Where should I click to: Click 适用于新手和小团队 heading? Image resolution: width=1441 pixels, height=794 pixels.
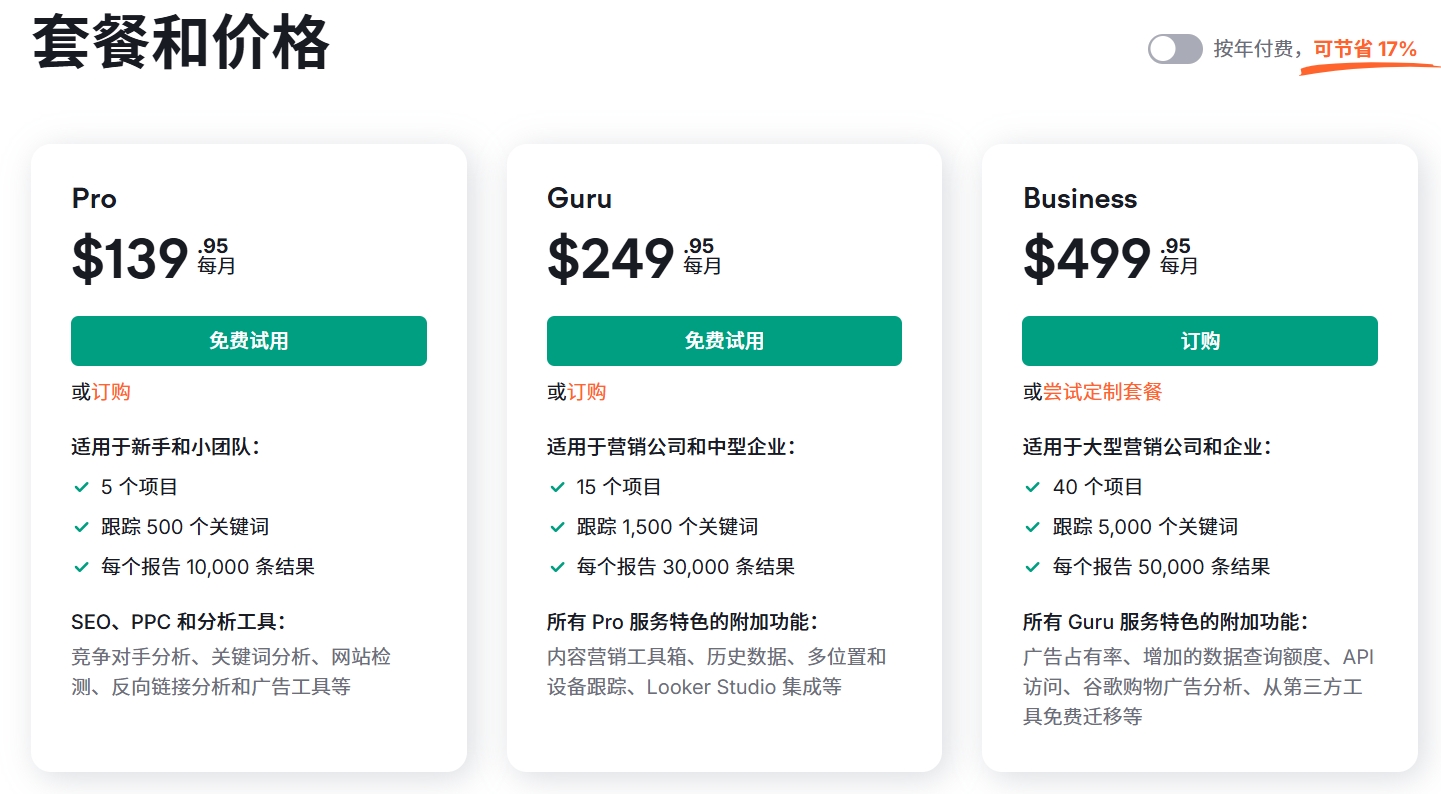click(x=165, y=447)
